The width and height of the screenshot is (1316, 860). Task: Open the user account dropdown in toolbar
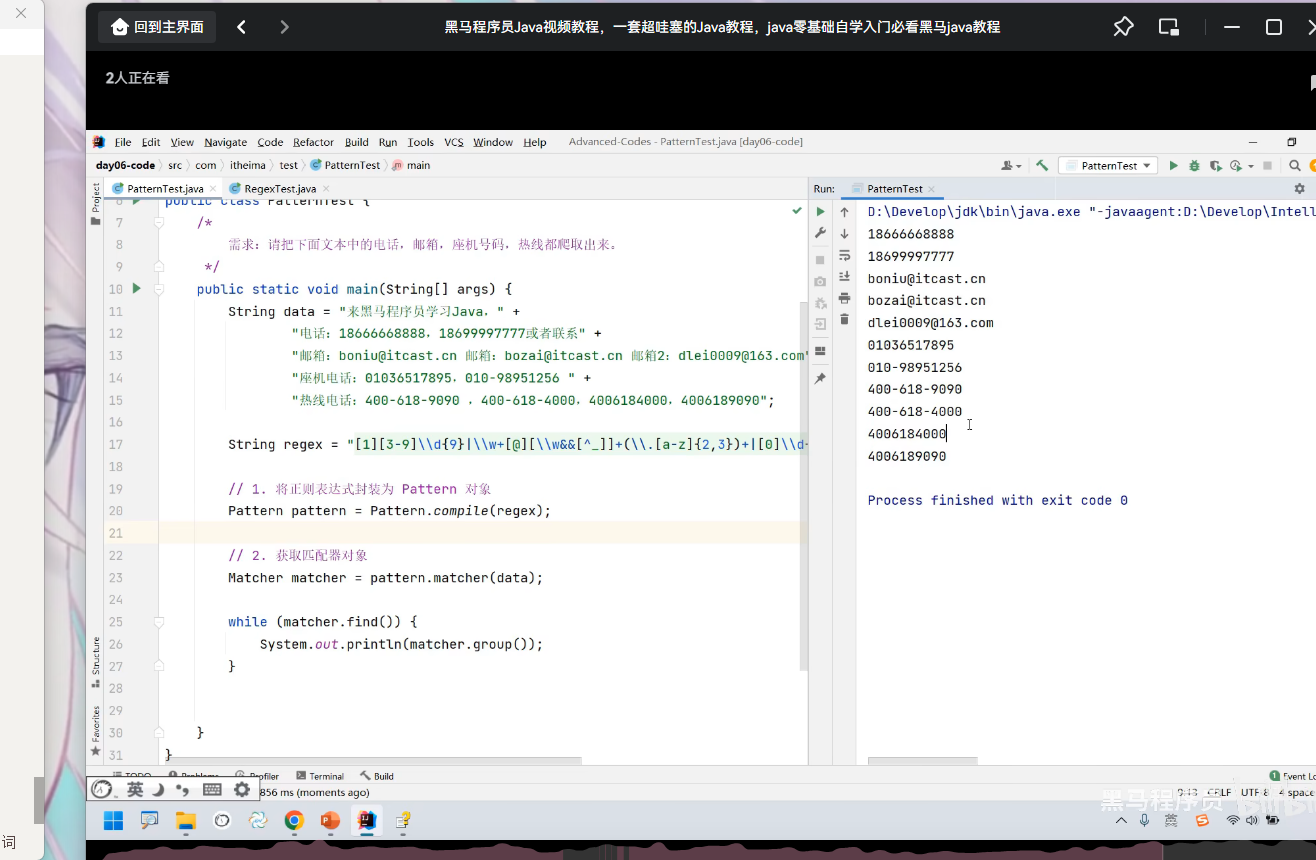(x=1011, y=166)
